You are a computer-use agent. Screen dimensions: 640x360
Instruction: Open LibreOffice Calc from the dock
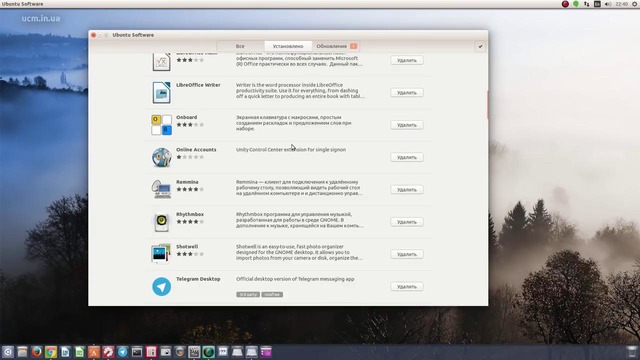pyautogui.click(x=79, y=352)
